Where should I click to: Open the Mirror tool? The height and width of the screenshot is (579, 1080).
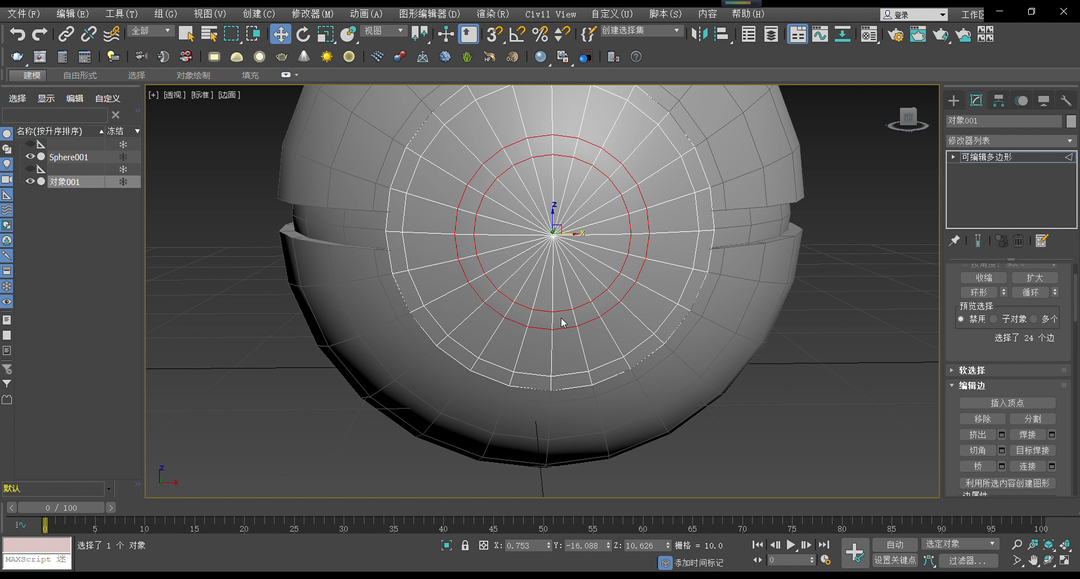699,34
